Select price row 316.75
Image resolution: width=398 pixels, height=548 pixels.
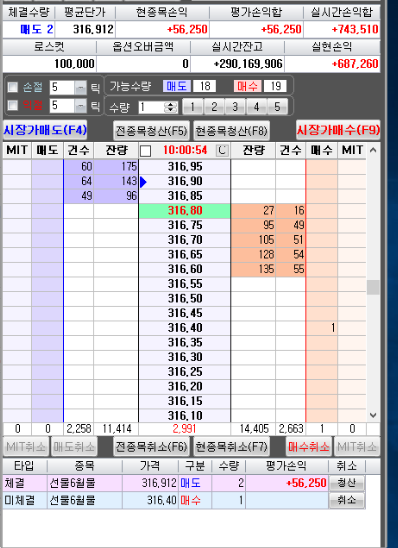tap(184, 225)
